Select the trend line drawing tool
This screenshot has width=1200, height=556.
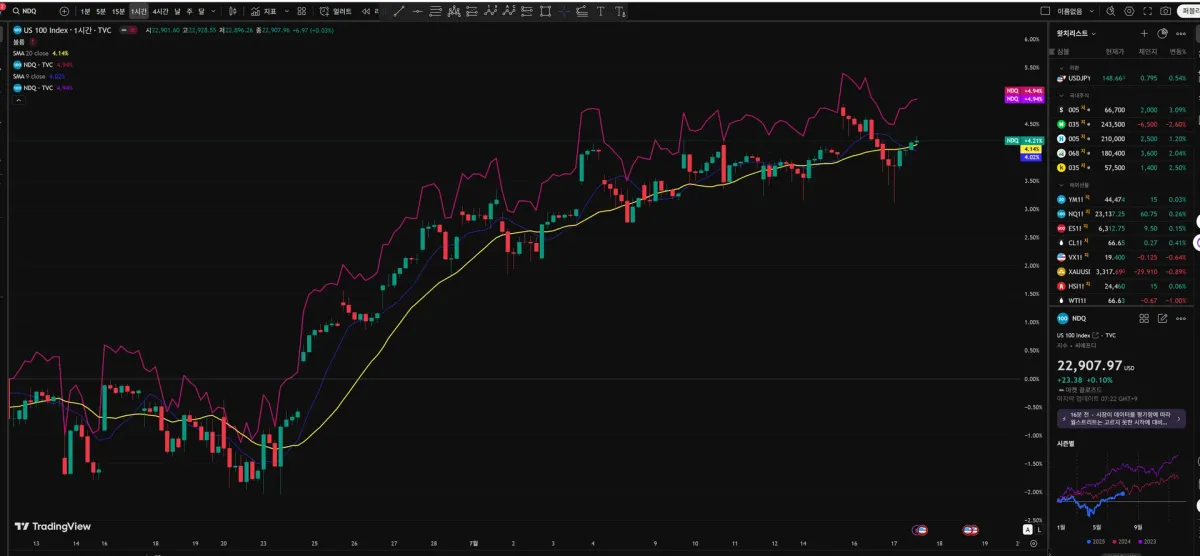[400, 11]
